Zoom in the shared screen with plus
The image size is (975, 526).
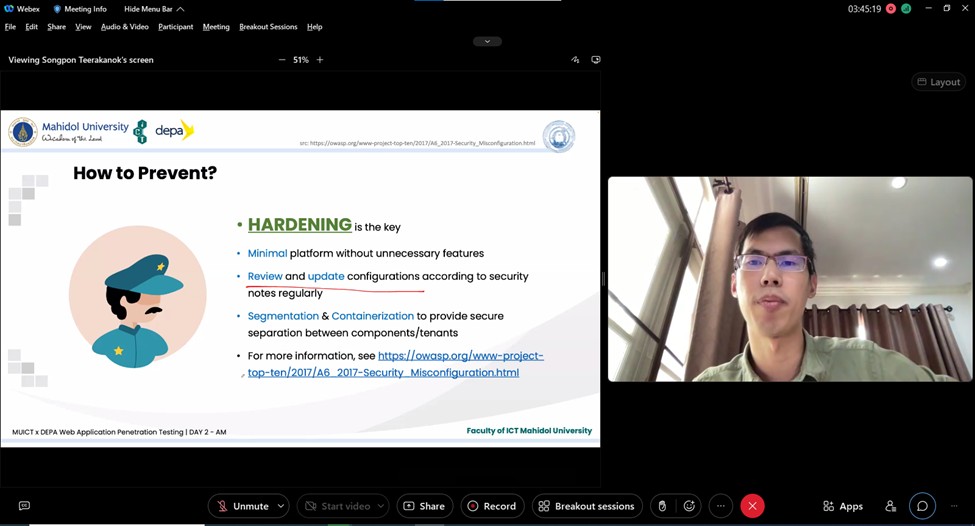click(x=320, y=60)
